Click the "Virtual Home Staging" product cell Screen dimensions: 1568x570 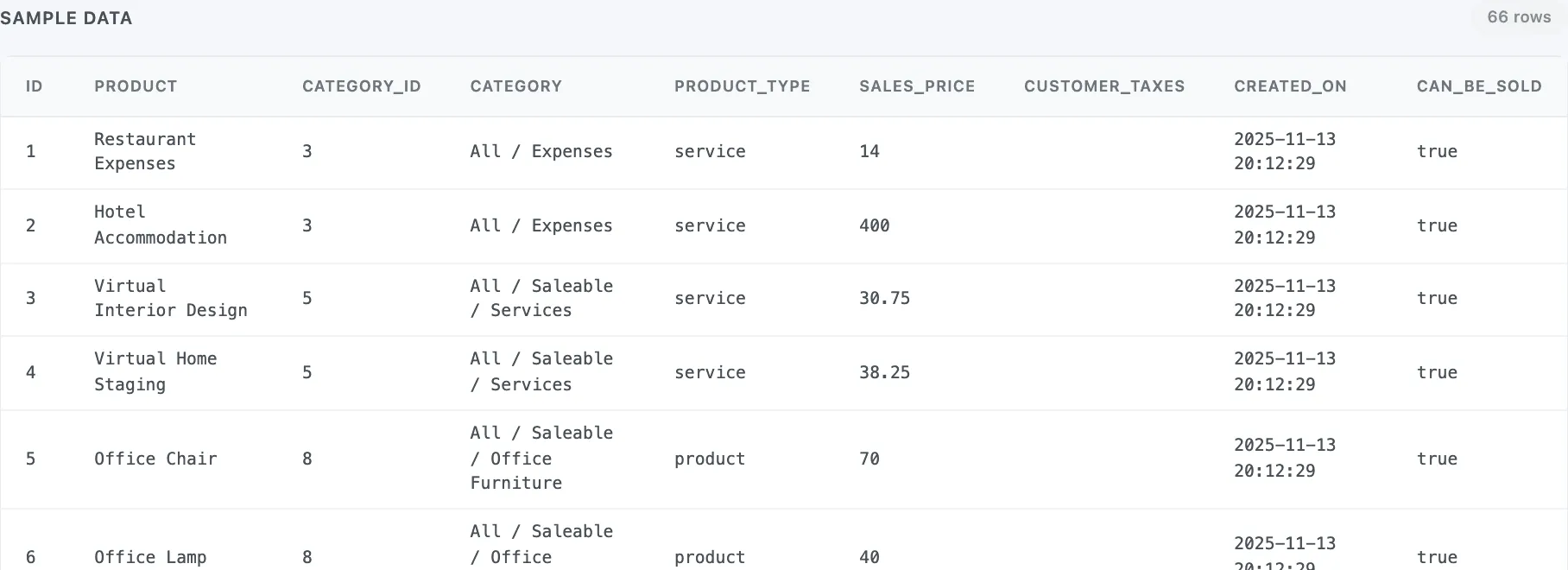[155, 371]
